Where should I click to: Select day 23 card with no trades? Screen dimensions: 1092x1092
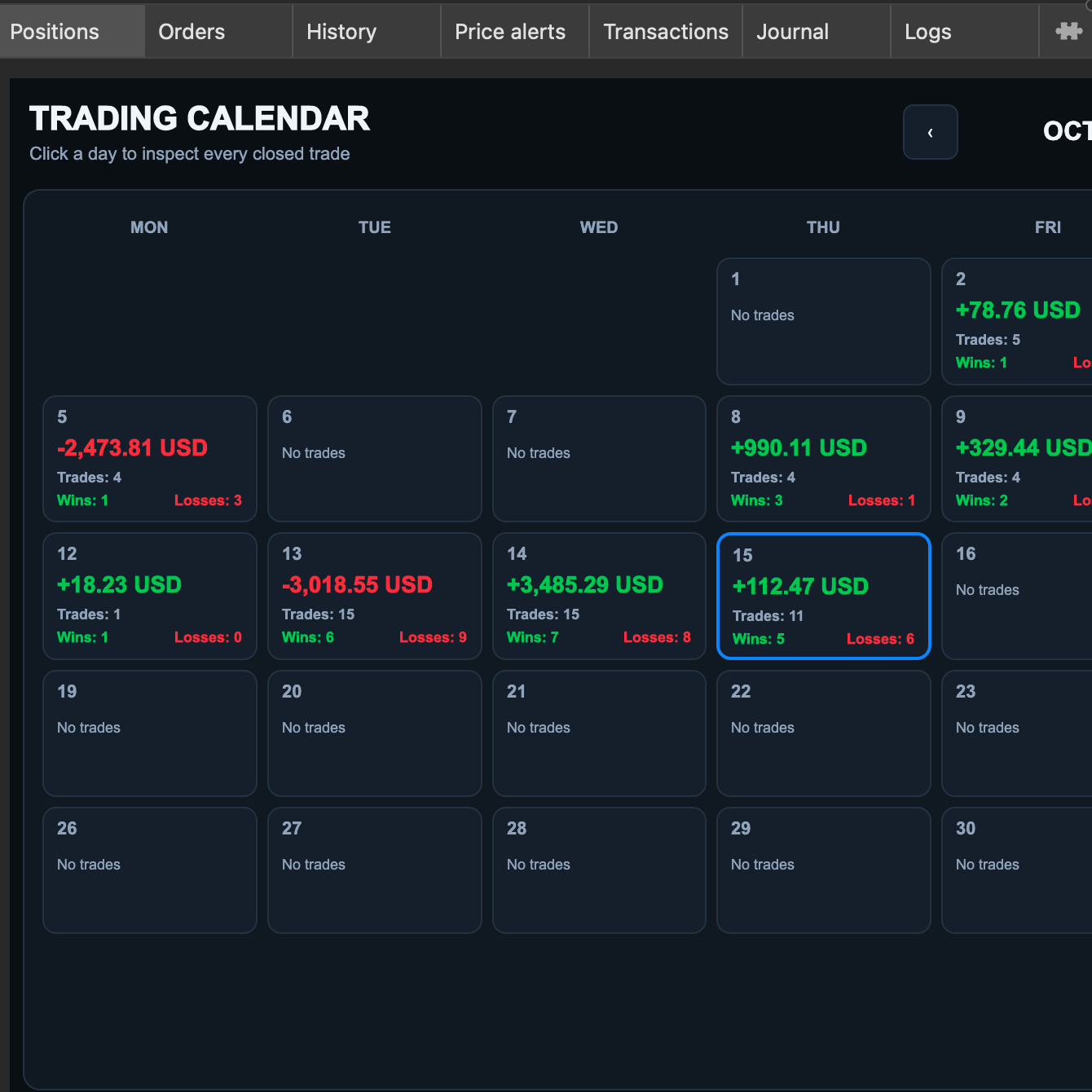[1017, 733]
